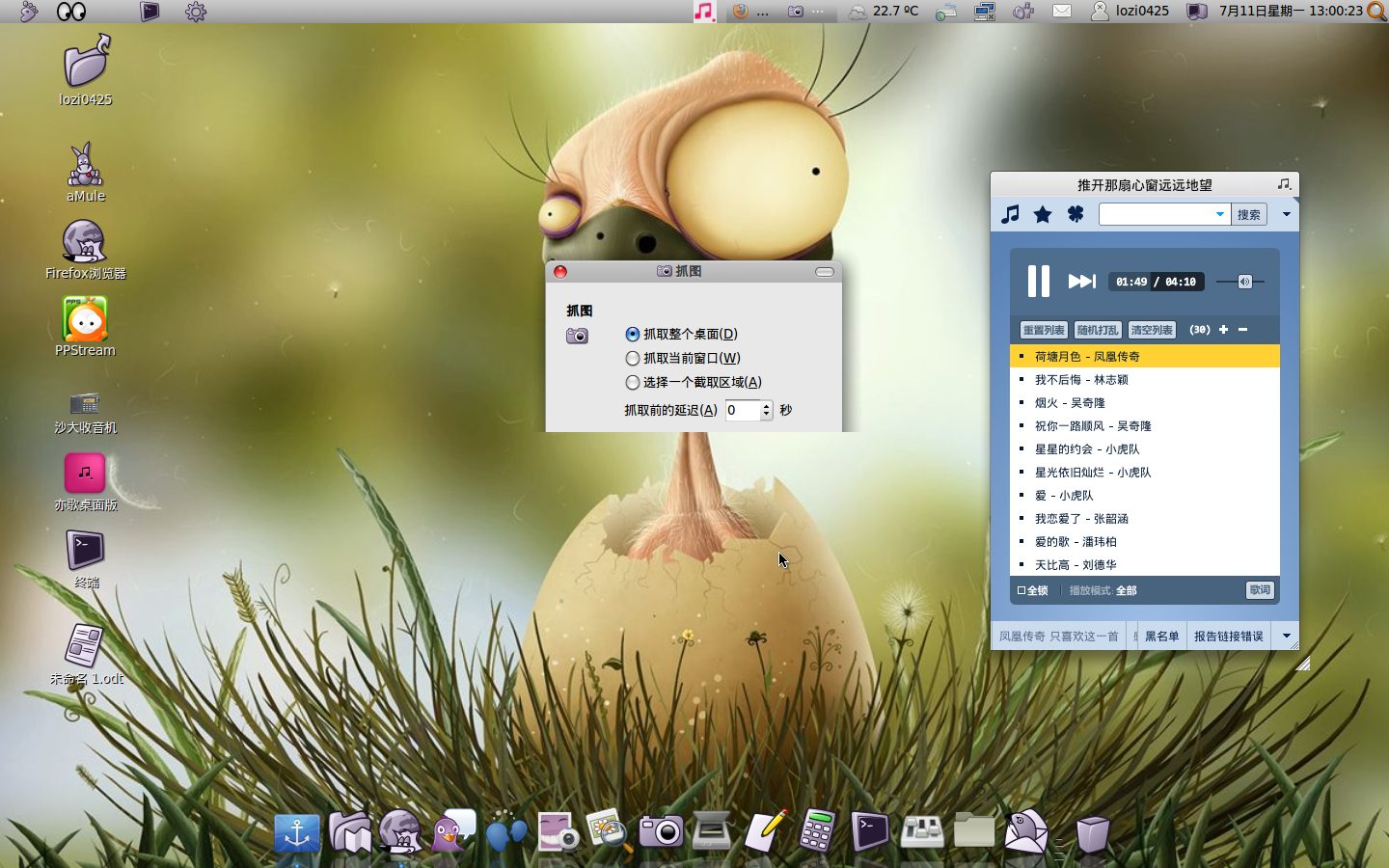This screenshot has height=868, width=1389.
Task: Click the delay spinner arrows
Action: [767, 410]
